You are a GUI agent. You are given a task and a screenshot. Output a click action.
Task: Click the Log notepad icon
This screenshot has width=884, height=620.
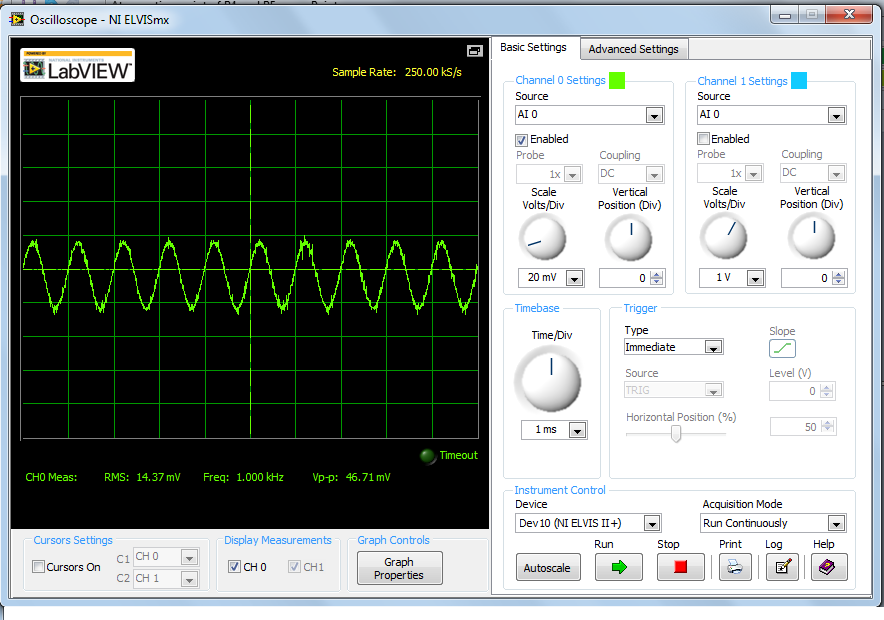click(x=783, y=567)
